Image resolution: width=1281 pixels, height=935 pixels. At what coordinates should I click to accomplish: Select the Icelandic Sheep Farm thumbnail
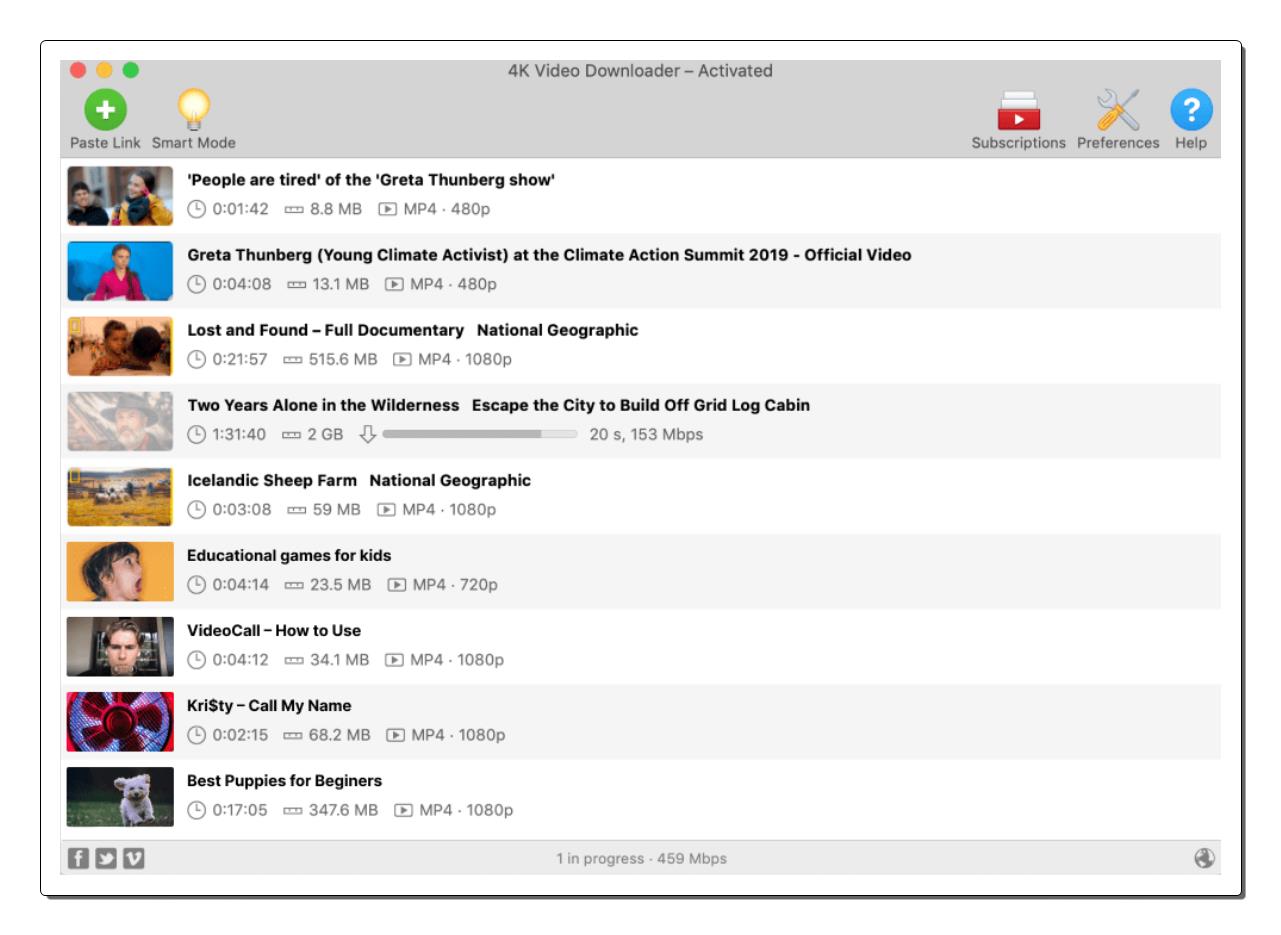120,496
